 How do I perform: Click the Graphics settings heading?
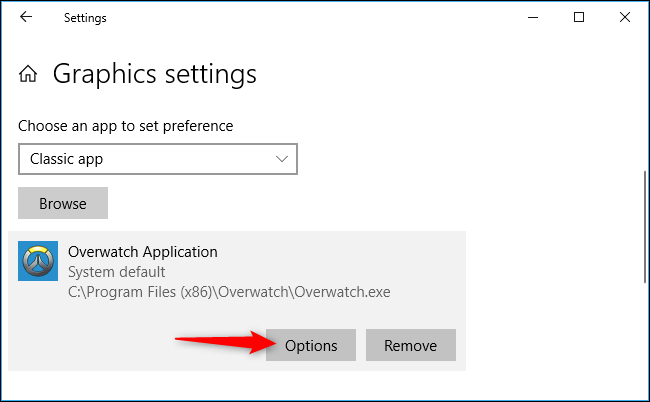pyautogui.click(x=154, y=74)
